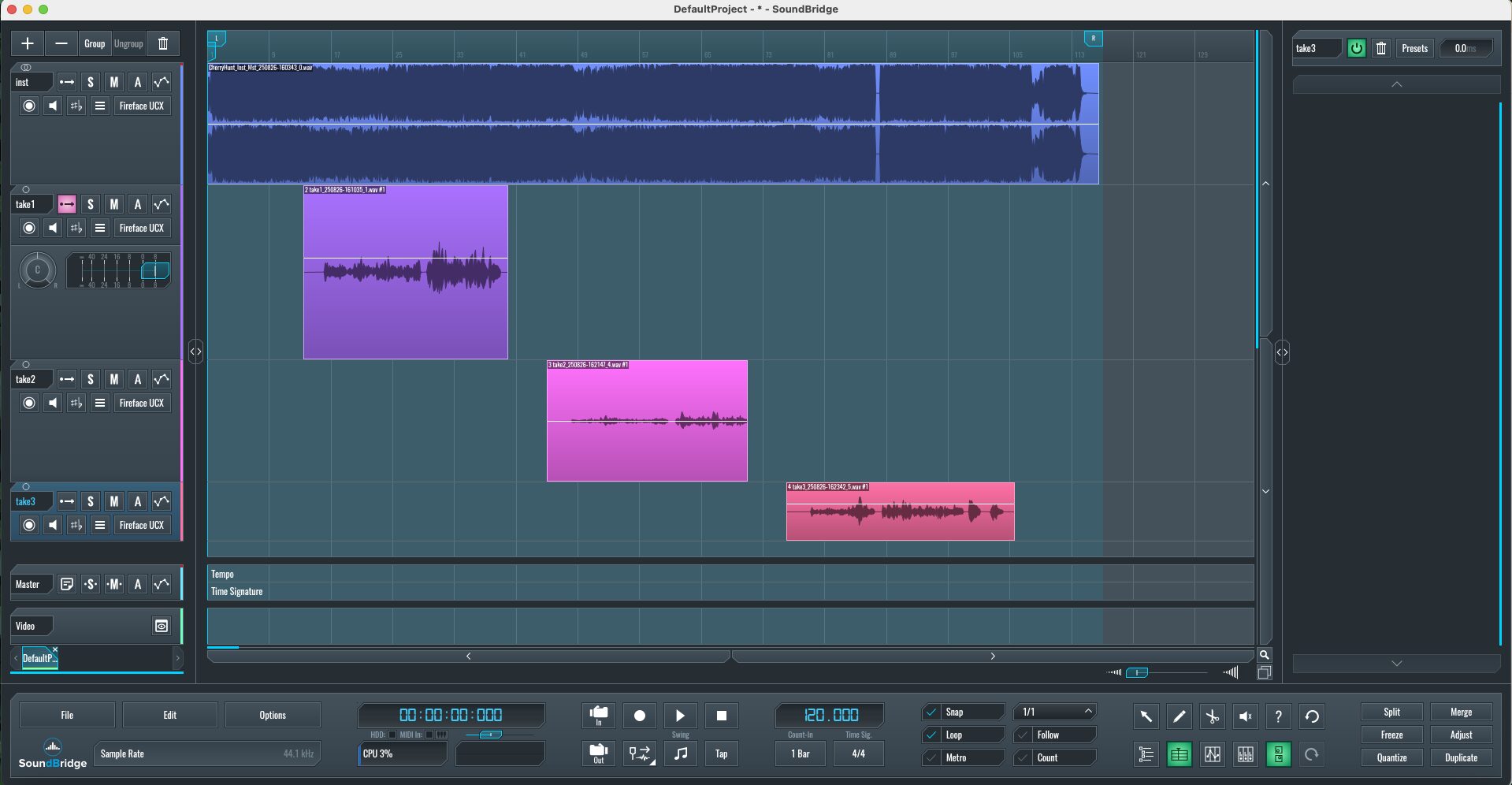This screenshot has height=785, width=1512.
Task: Open automation curve for inst track
Action: [x=162, y=82]
